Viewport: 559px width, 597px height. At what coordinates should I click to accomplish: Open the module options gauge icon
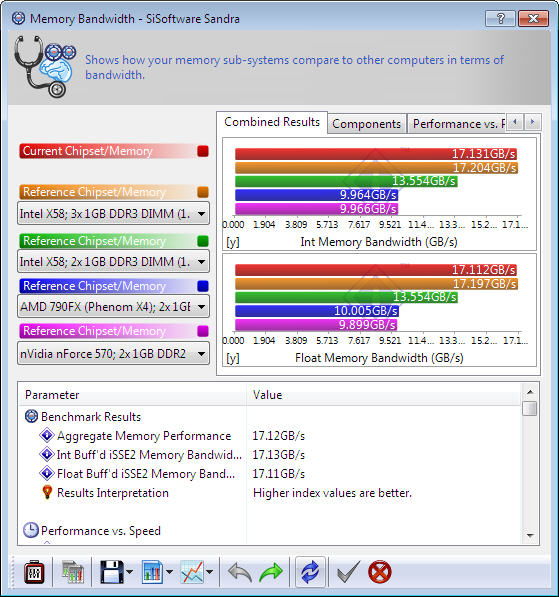click(x=34, y=571)
